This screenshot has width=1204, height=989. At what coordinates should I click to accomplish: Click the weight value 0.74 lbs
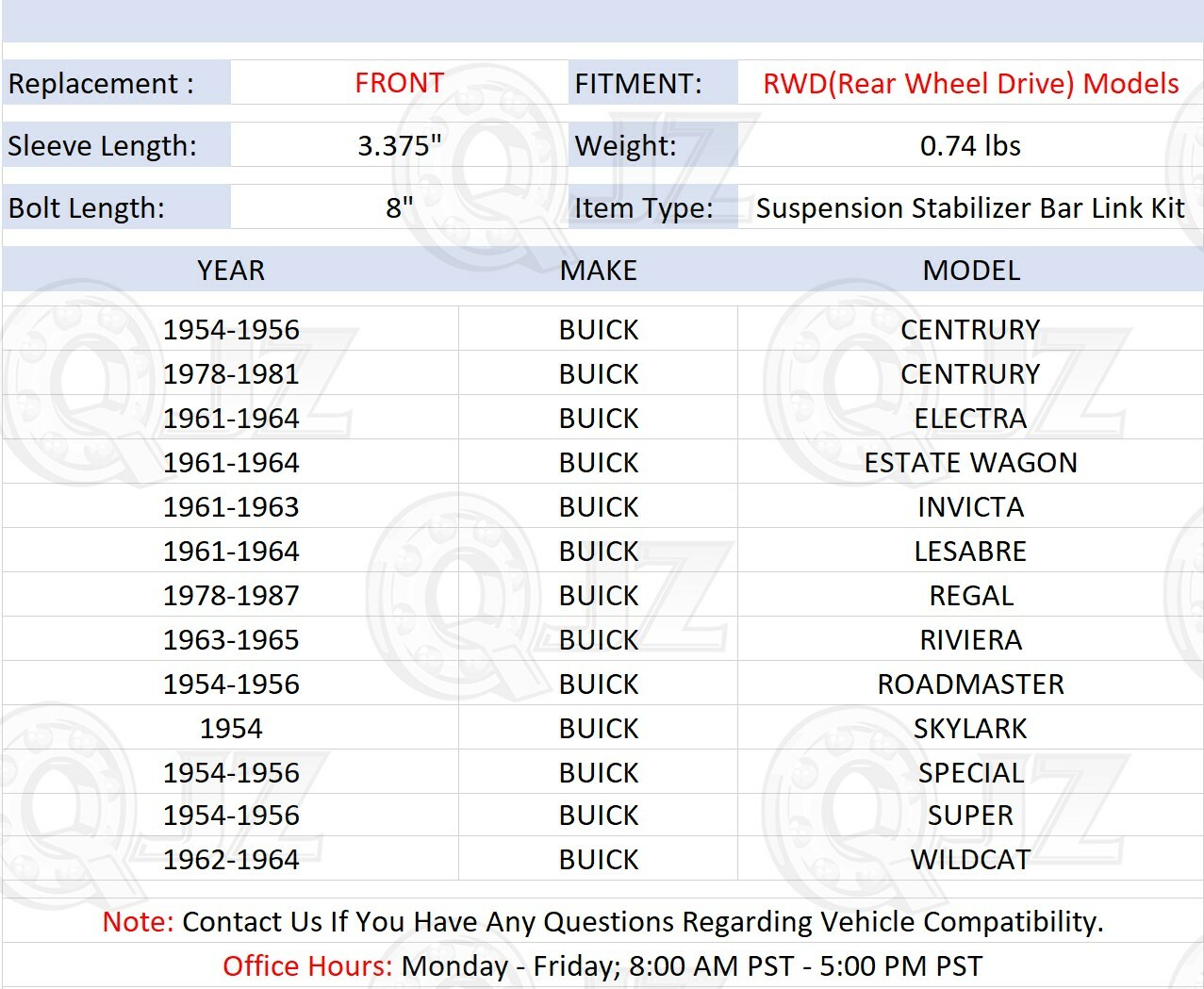970,145
